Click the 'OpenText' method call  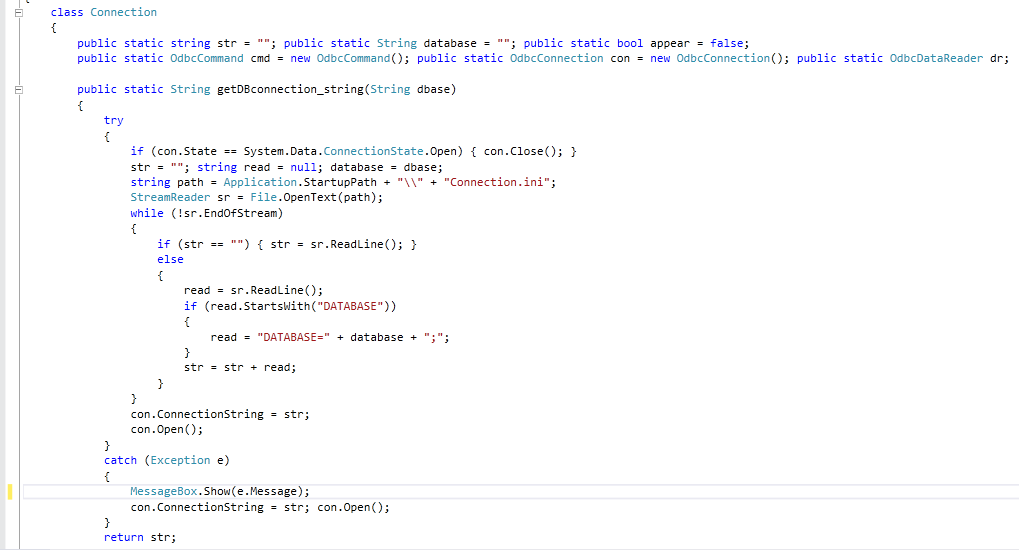(310, 198)
